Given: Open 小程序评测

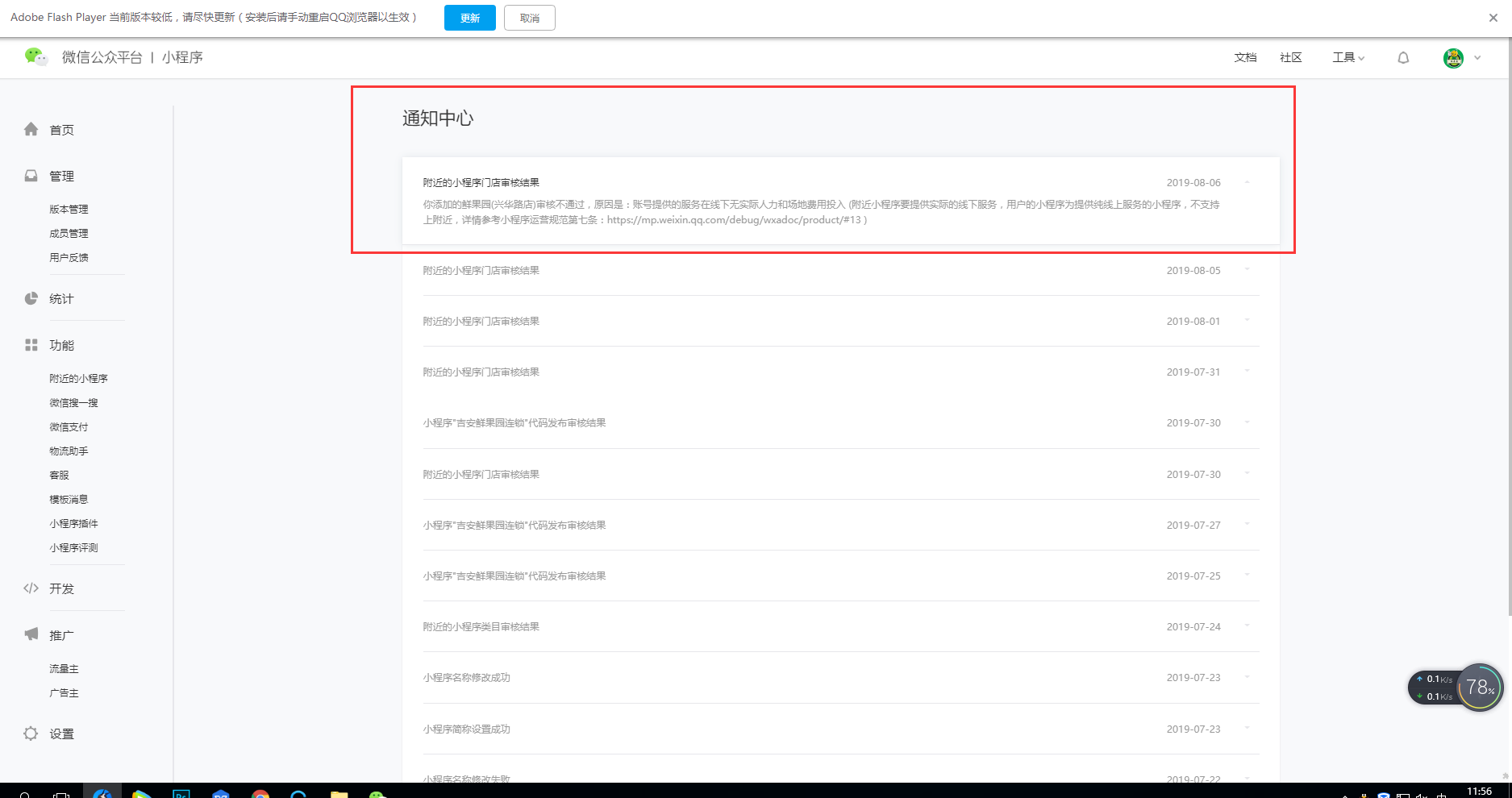Looking at the screenshot, I should click(x=73, y=548).
